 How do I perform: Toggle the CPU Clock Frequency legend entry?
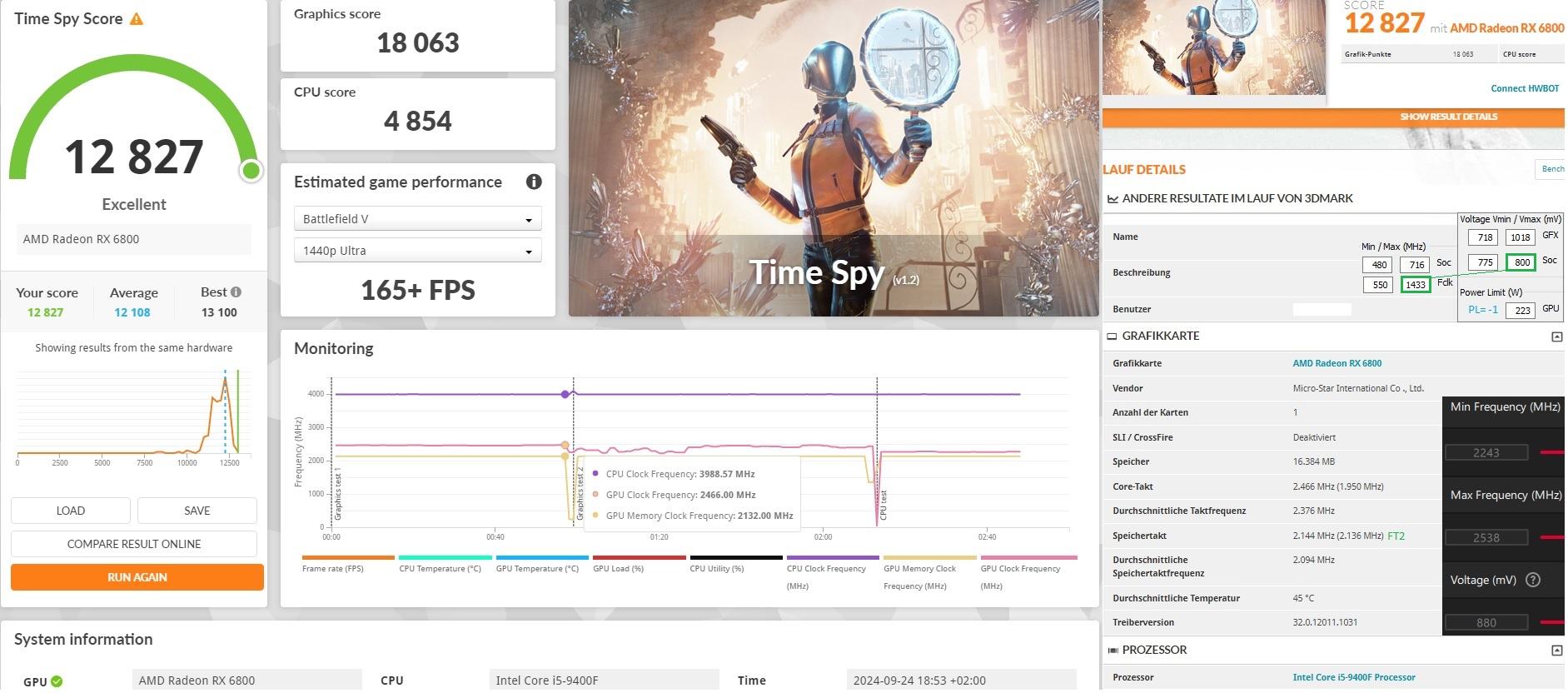point(833,573)
